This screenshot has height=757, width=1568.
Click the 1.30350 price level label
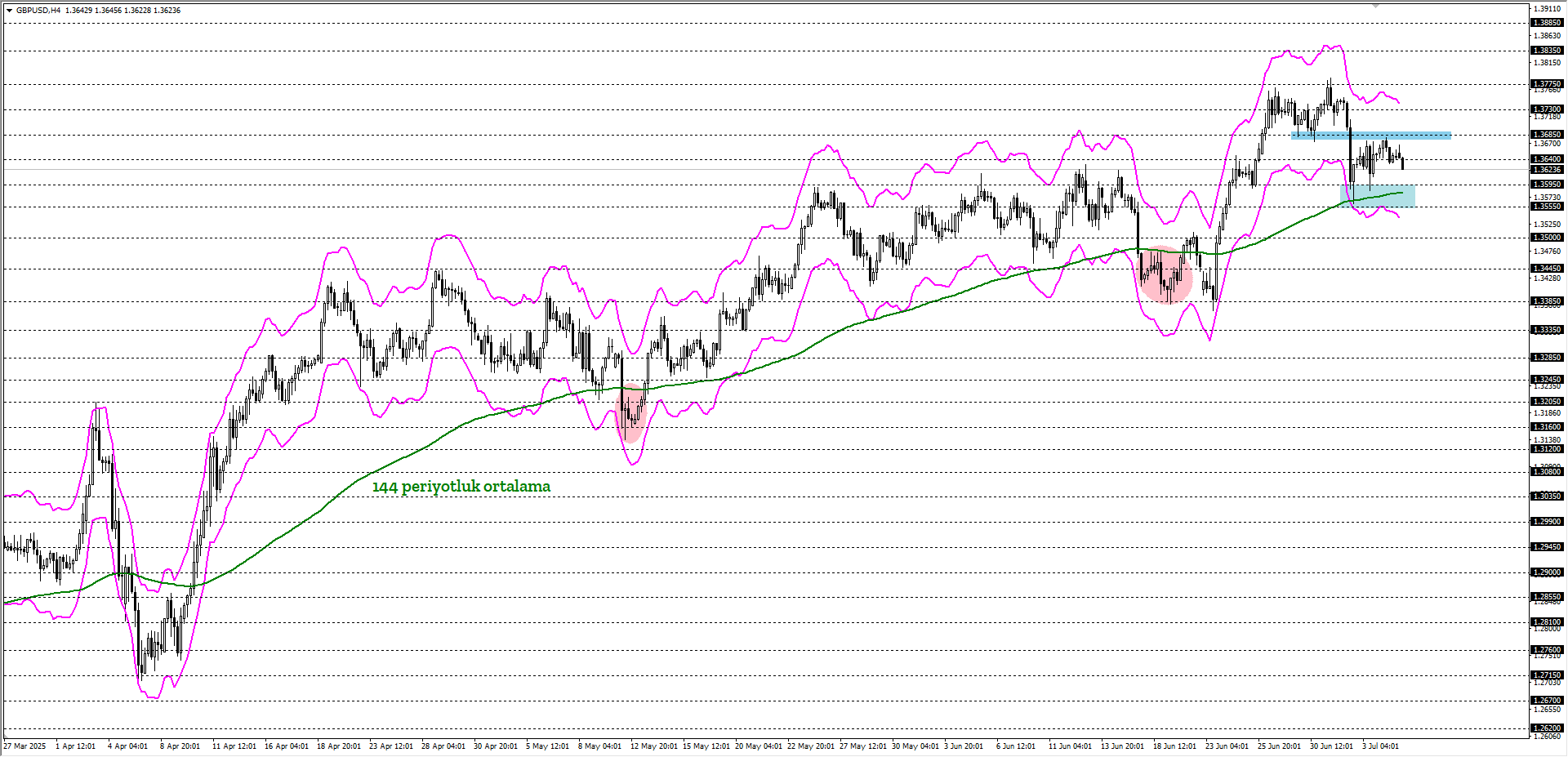(1547, 497)
